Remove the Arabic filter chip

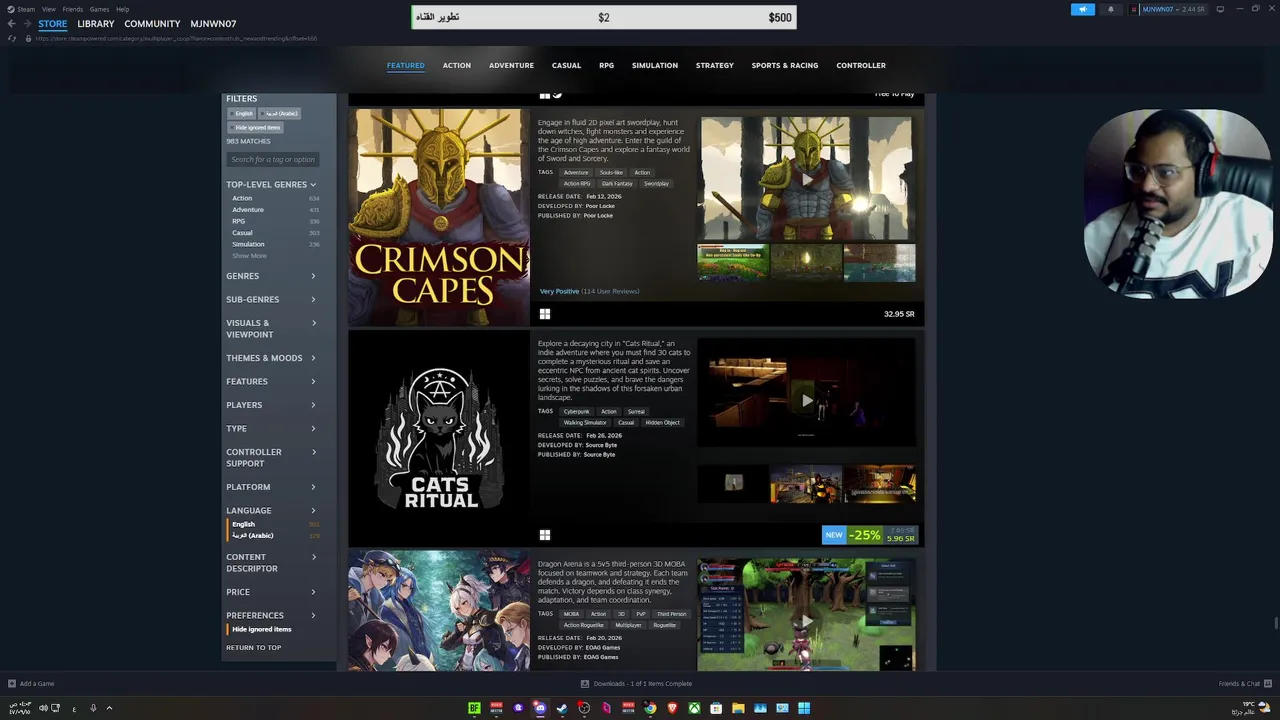point(281,114)
